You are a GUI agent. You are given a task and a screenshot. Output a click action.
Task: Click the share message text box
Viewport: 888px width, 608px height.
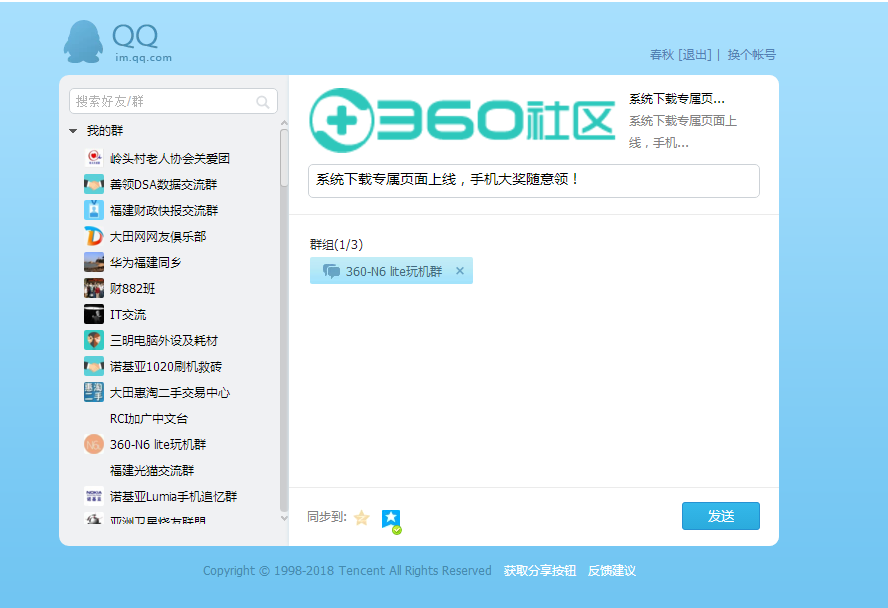pyautogui.click(x=533, y=181)
